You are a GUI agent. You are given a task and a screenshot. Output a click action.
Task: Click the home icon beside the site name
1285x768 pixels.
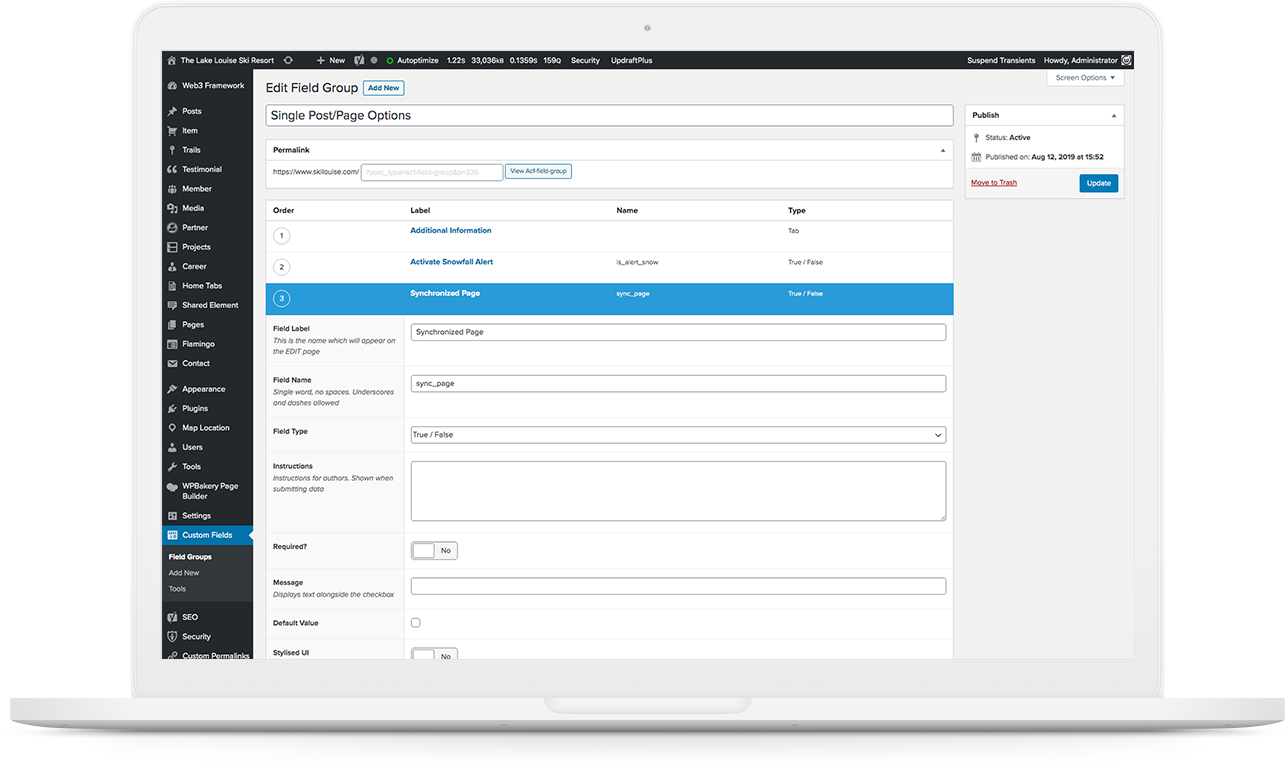[172, 60]
